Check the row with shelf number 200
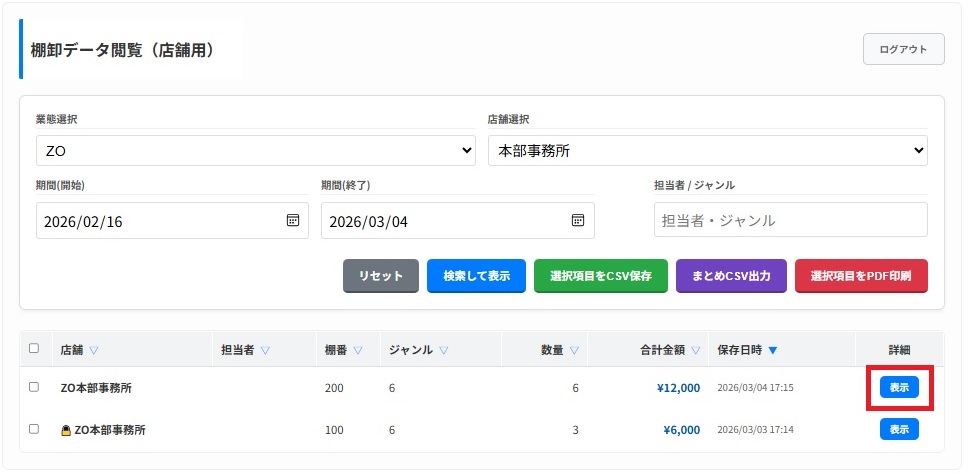Screen dimensions: 968x474 tap(34, 387)
